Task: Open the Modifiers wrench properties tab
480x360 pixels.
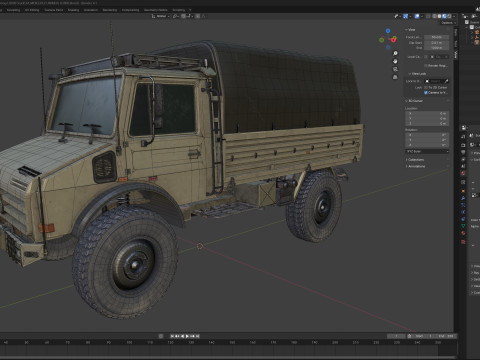Action: point(463,198)
